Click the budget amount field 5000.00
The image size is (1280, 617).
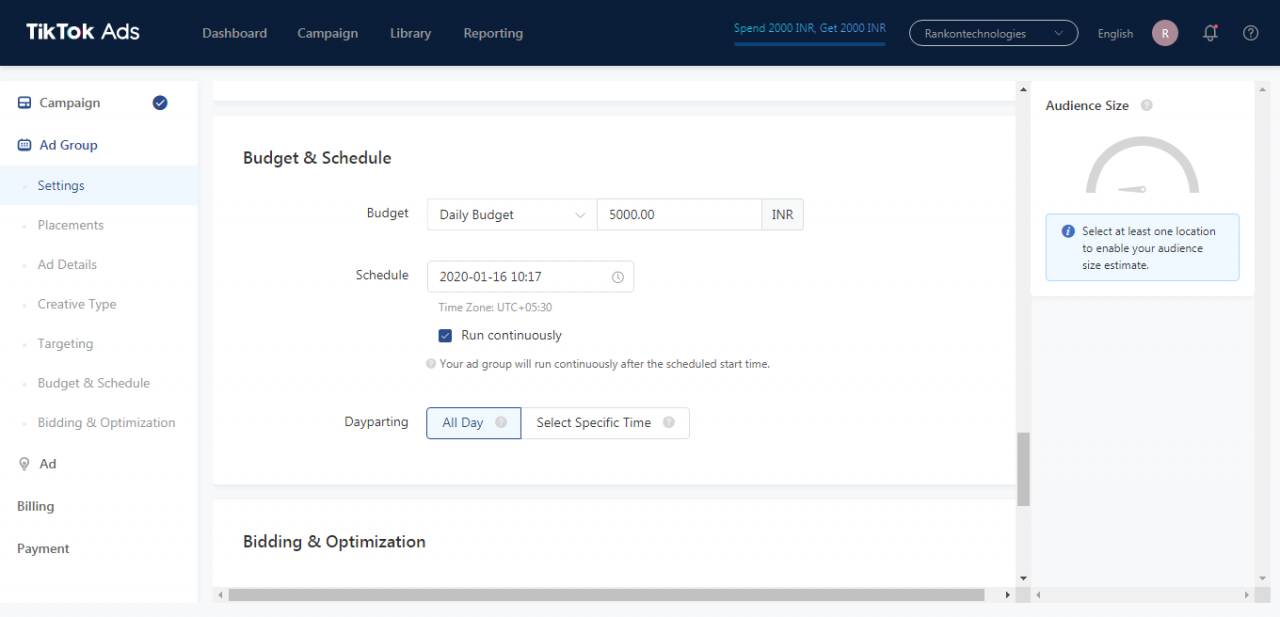pos(680,215)
